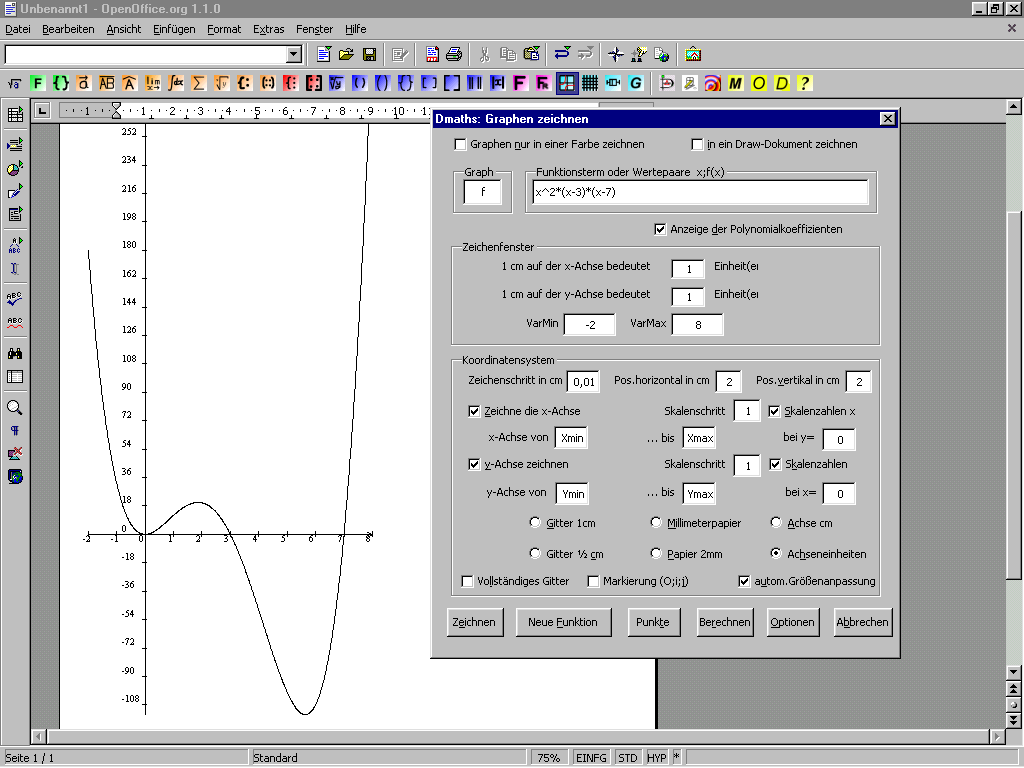
Task: Click the Save document icon
Action: point(369,54)
